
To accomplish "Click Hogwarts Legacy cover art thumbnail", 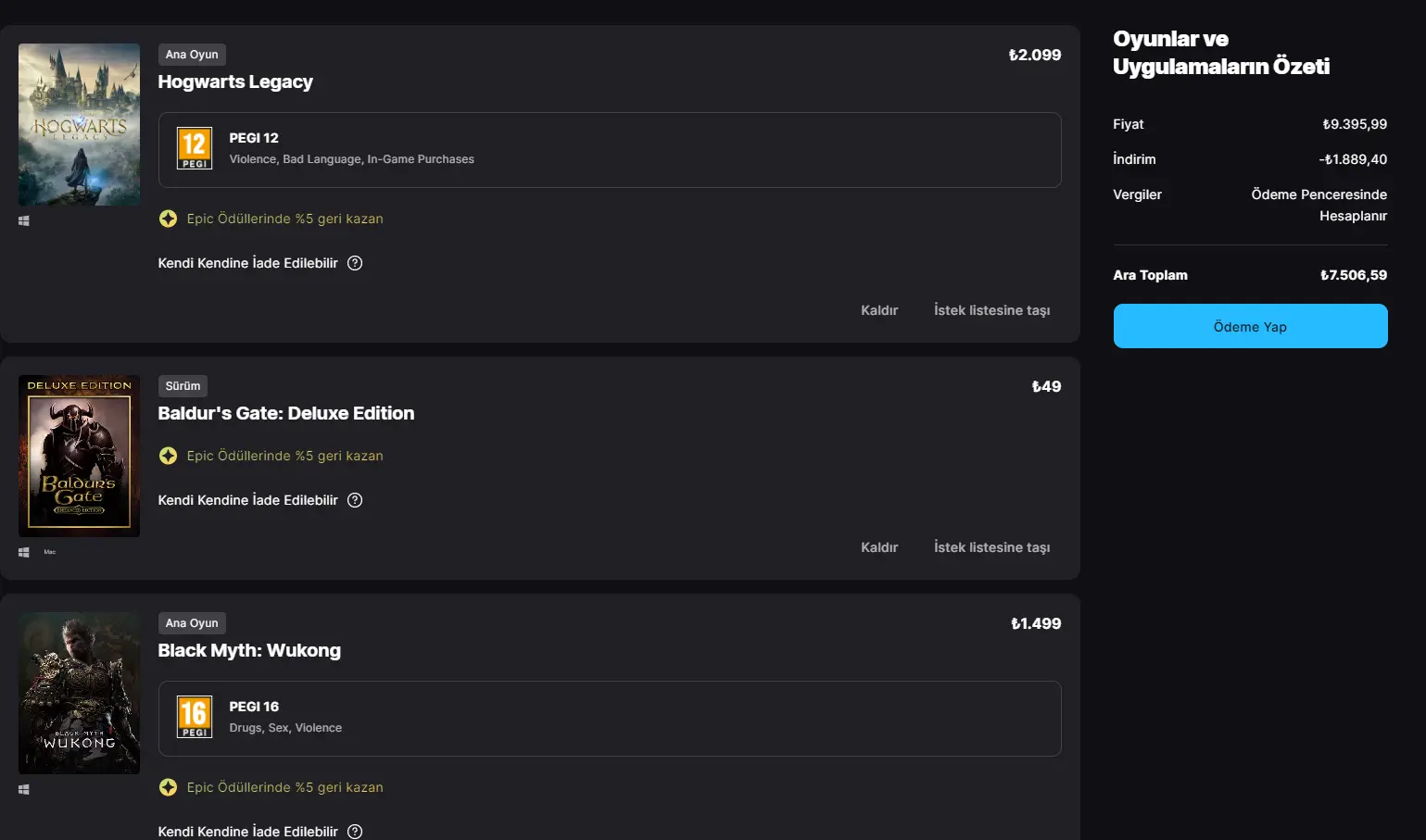I will tap(79, 124).
